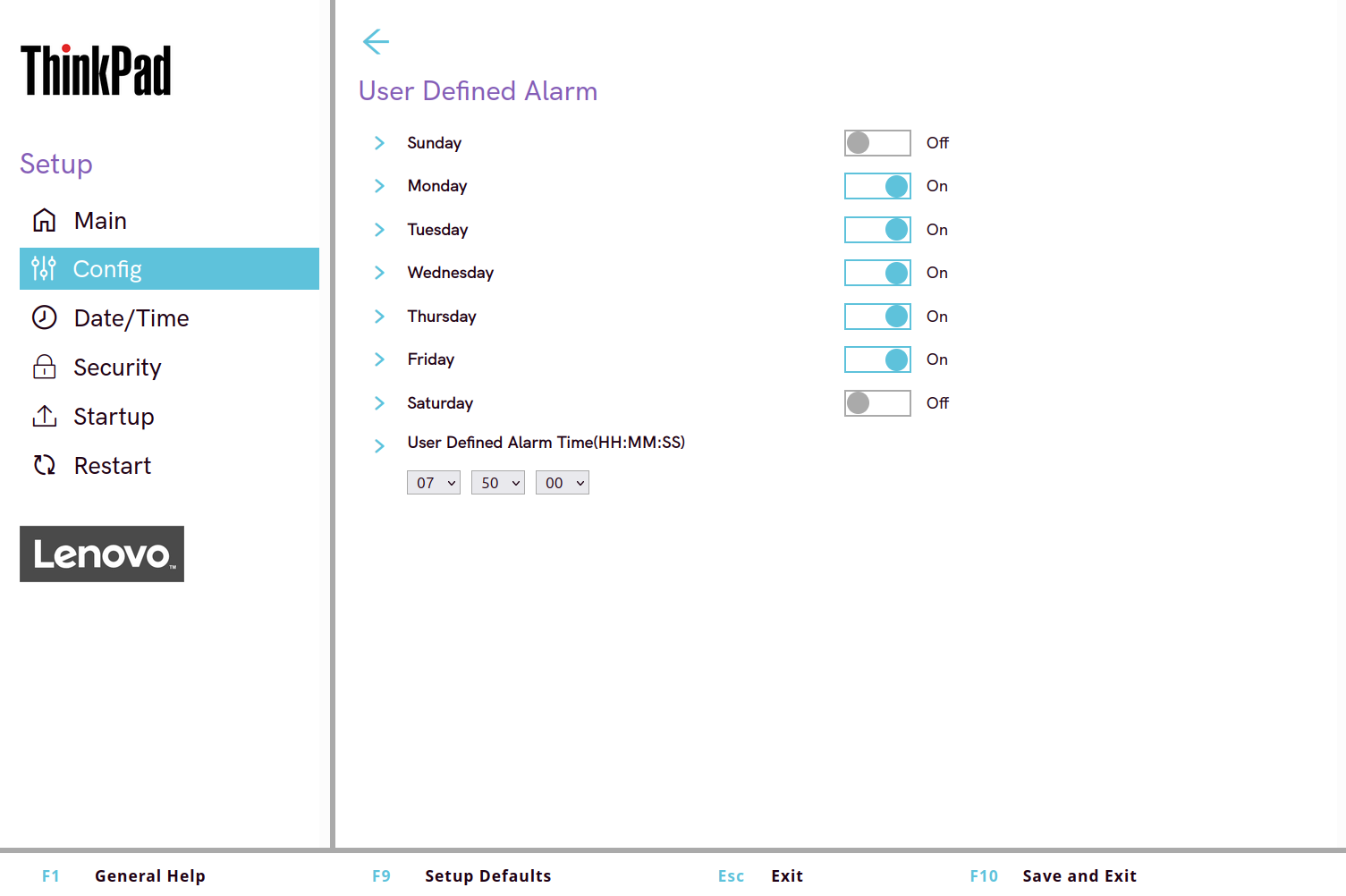Expand the Tuesday row chevron

pyautogui.click(x=379, y=230)
